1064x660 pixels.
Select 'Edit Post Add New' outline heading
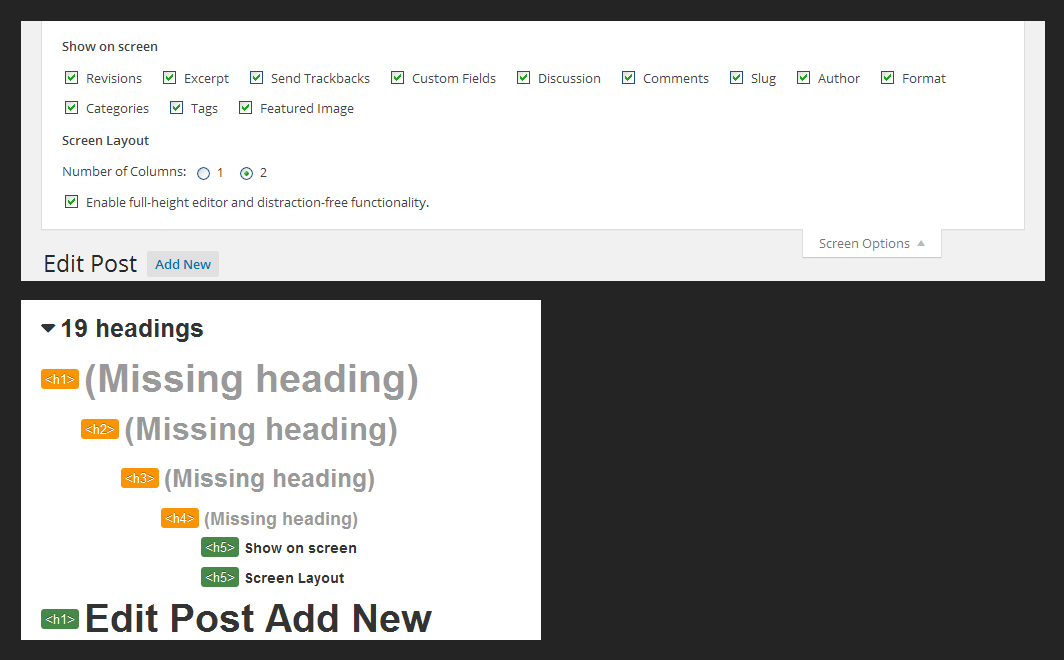[x=259, y=619]
